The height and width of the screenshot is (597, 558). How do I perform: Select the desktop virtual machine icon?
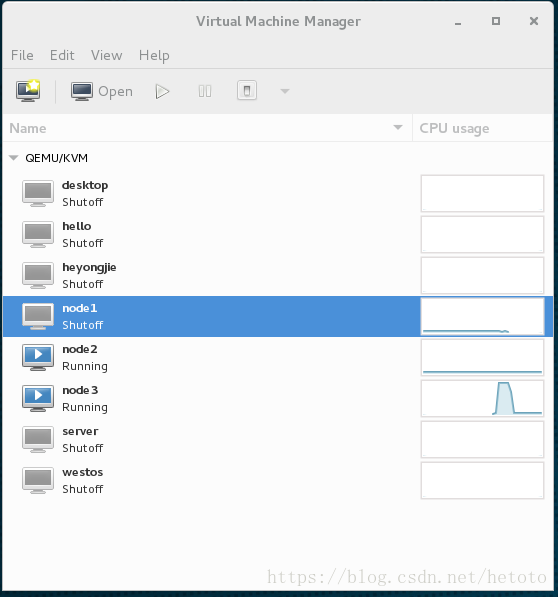(x=38, y=193)
